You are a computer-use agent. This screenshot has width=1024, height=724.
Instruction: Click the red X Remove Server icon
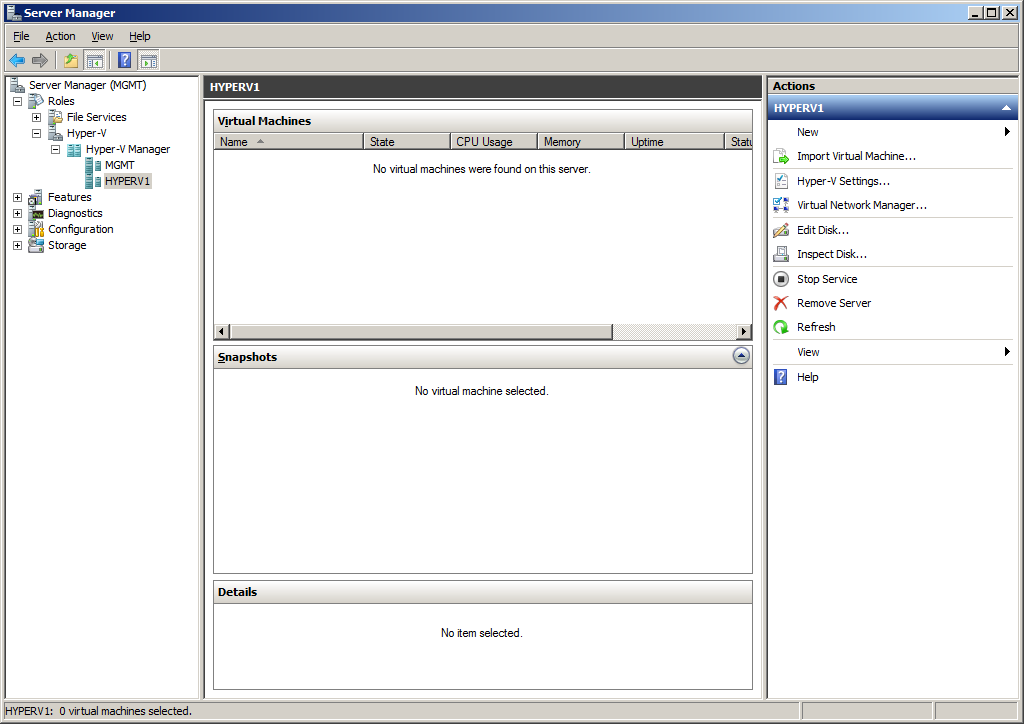pos(781,303)
